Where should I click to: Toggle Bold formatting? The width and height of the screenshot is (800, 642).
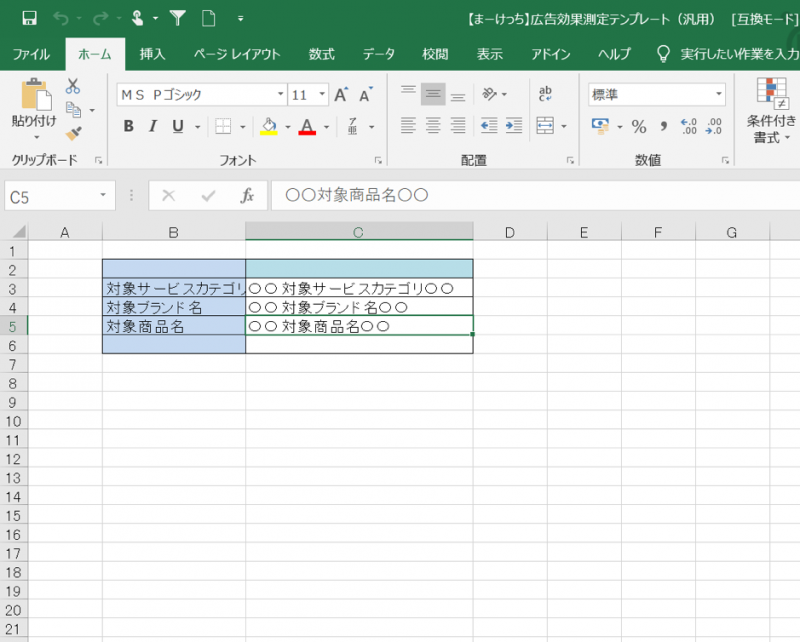click(x=128, y=126)
